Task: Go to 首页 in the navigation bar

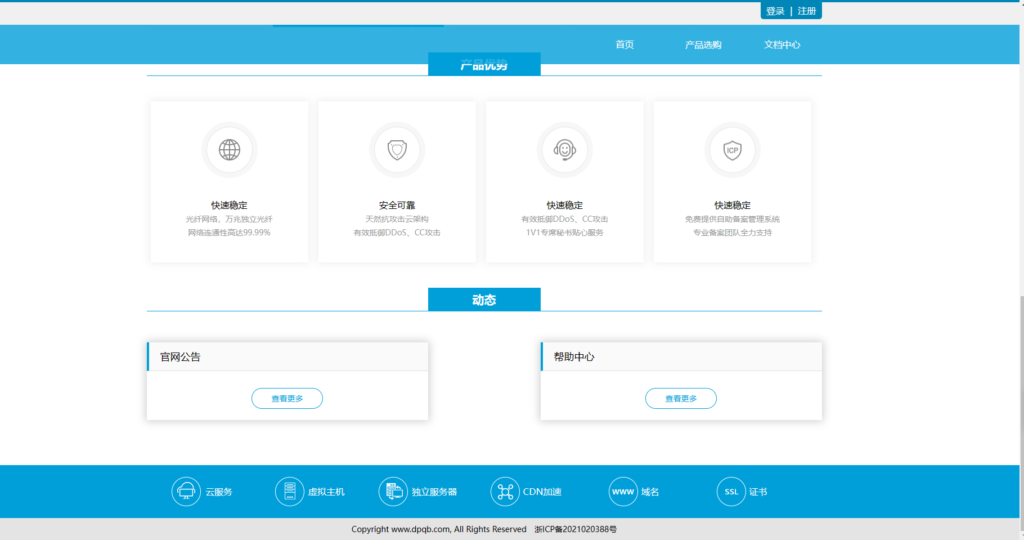Action: tap(625, 44)
